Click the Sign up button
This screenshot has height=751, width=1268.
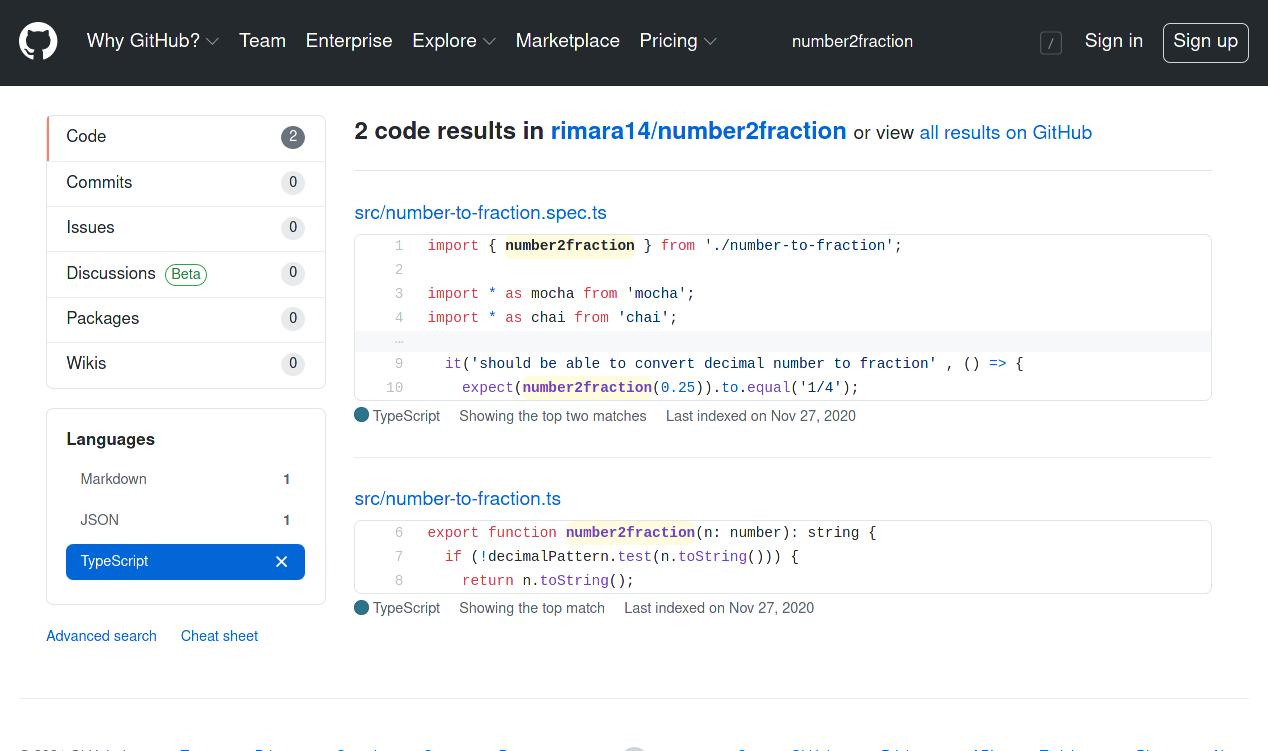pos(1205,42)
